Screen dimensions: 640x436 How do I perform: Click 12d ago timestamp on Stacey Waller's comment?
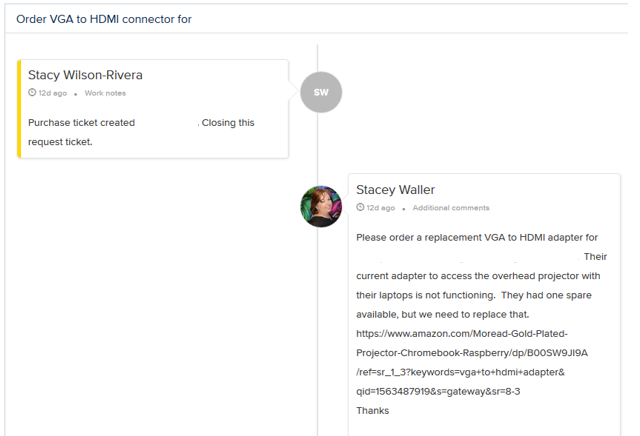pos(381,208)
